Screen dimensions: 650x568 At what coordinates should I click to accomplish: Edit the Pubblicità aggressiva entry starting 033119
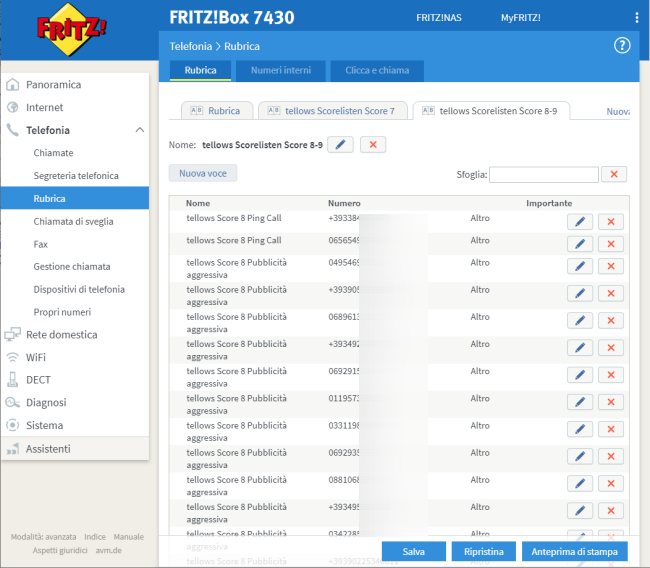click(580, 429)
